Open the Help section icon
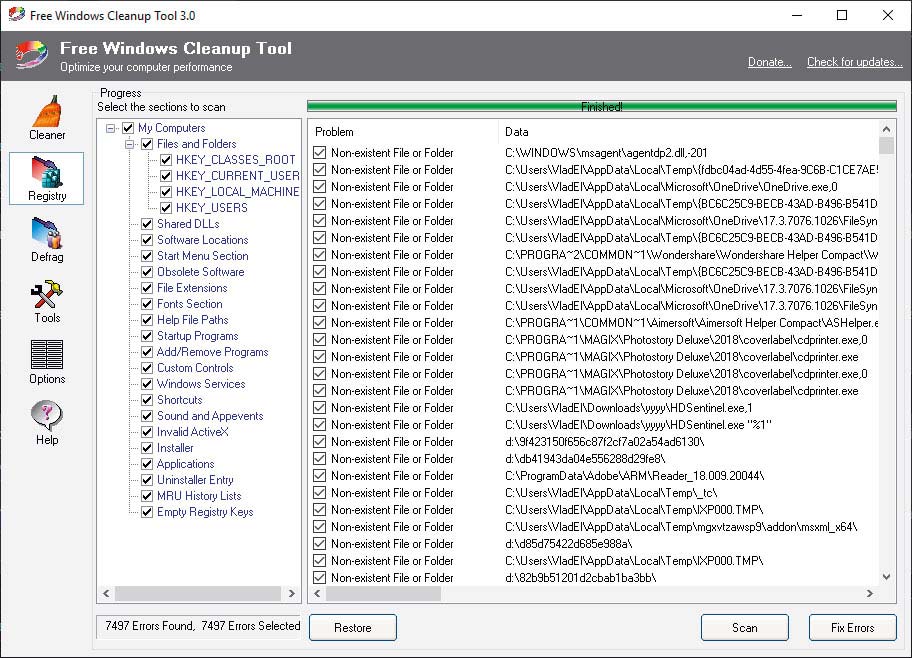 47,423
